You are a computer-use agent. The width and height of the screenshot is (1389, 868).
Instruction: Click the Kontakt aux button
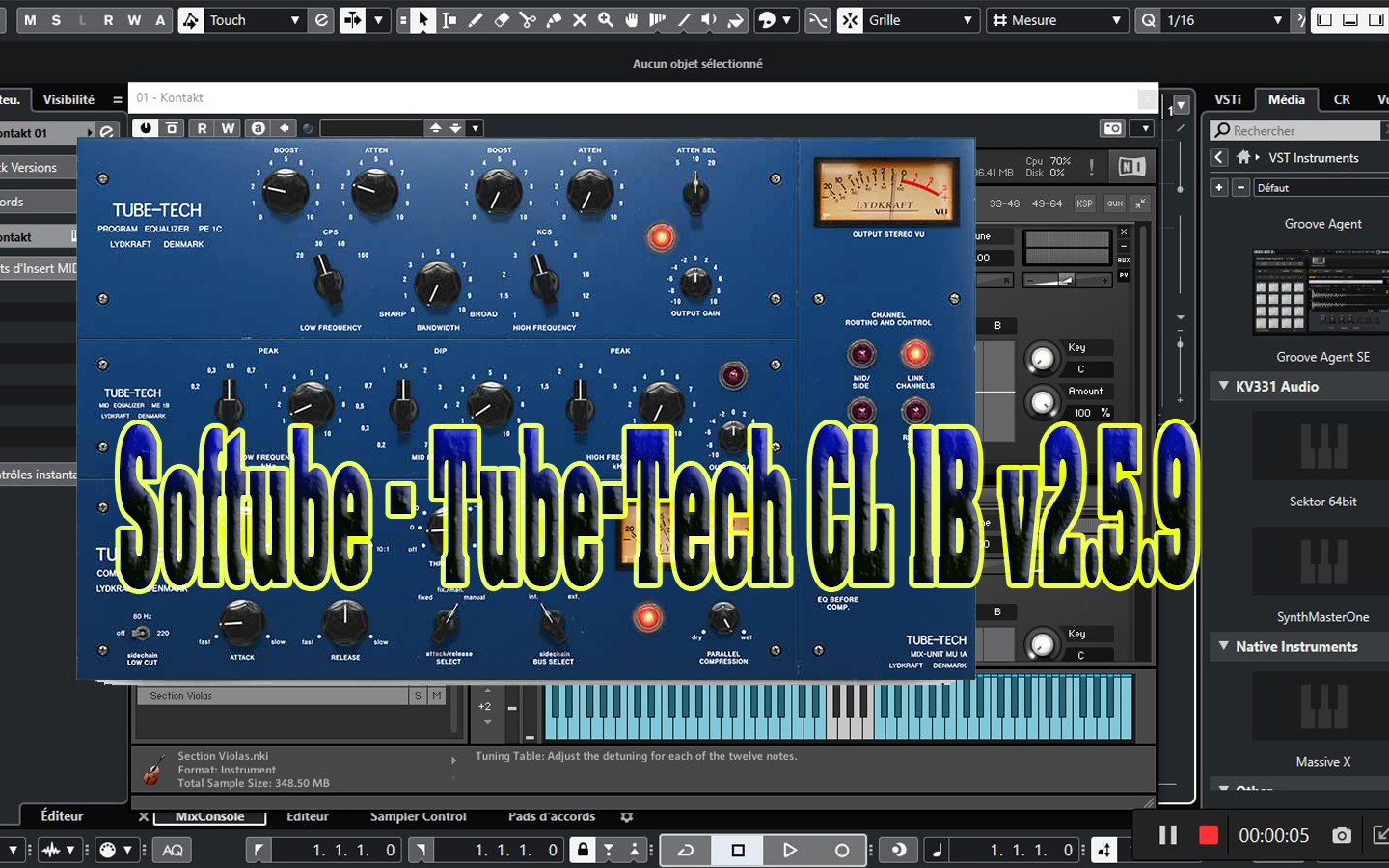(1114, 203)
